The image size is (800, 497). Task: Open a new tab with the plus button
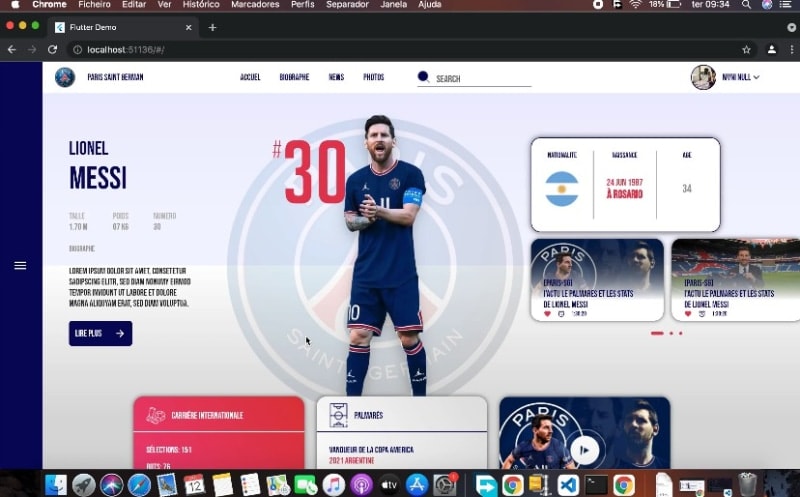pyautogui.click(x=212, y=28)
